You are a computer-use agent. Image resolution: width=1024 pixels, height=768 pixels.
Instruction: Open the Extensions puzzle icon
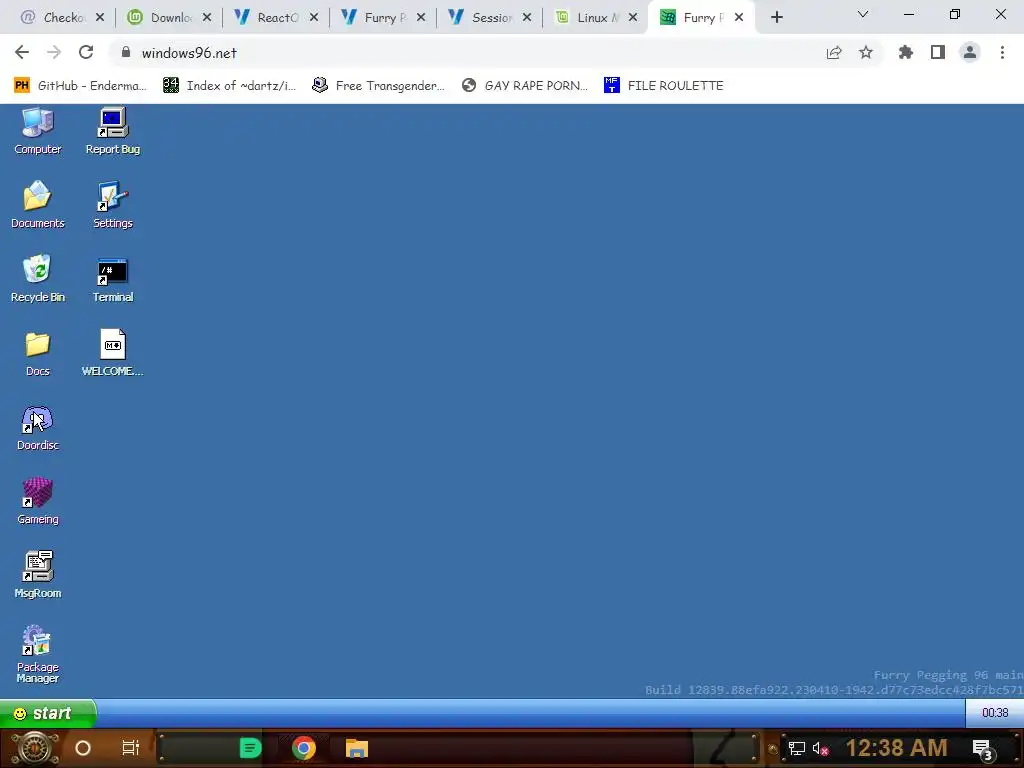click(x=906, y=53)
